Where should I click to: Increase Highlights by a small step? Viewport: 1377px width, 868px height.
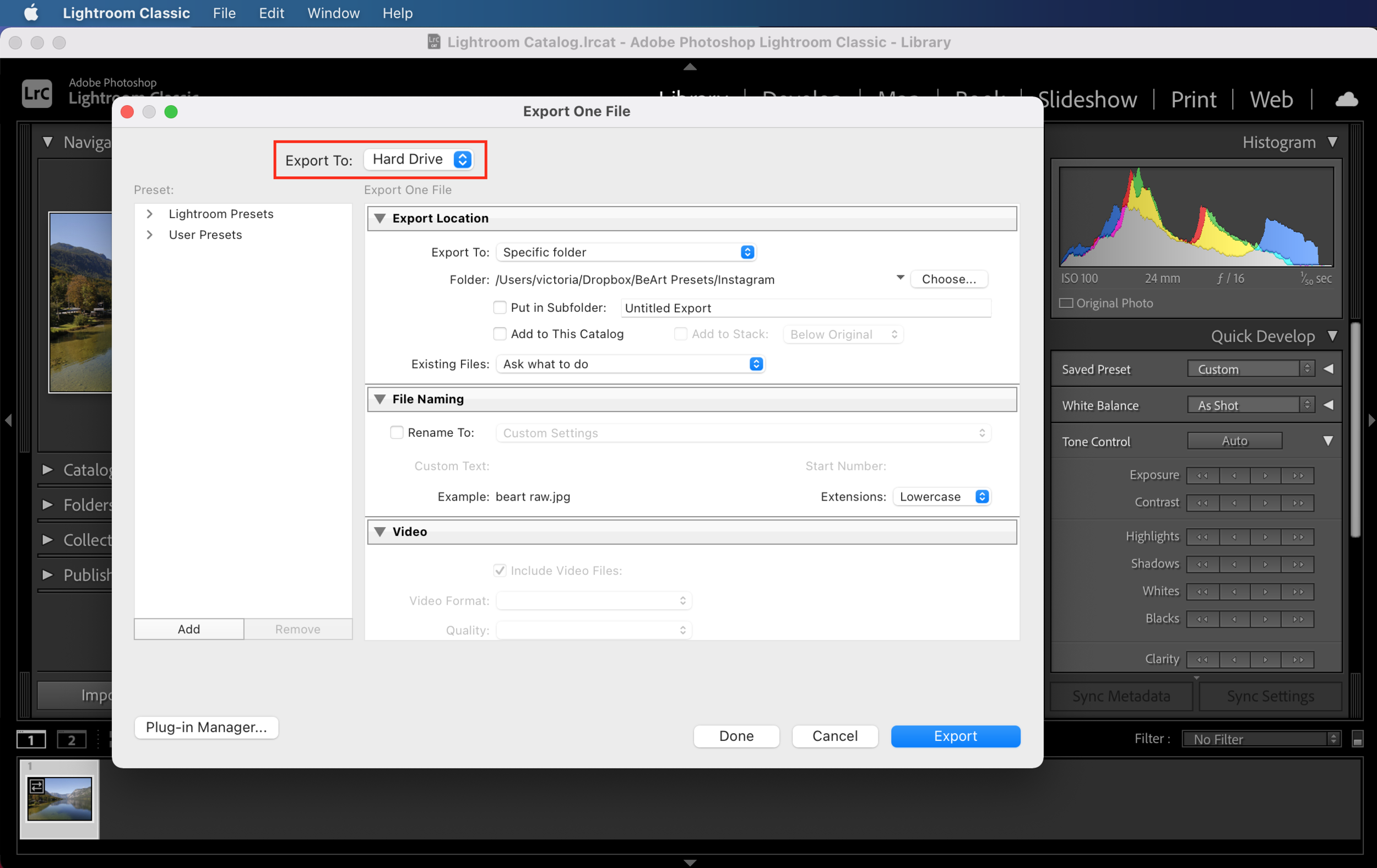pyautogui.click(x=1266, y=536)
